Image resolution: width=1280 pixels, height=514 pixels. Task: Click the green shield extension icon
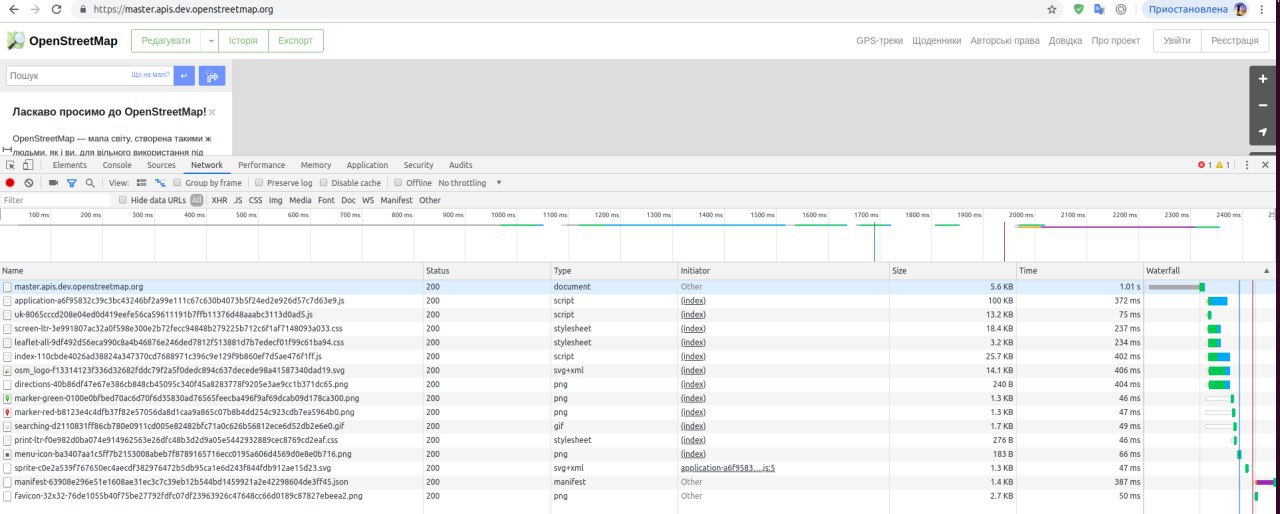pyautogui.click(x=1078, y=9)
